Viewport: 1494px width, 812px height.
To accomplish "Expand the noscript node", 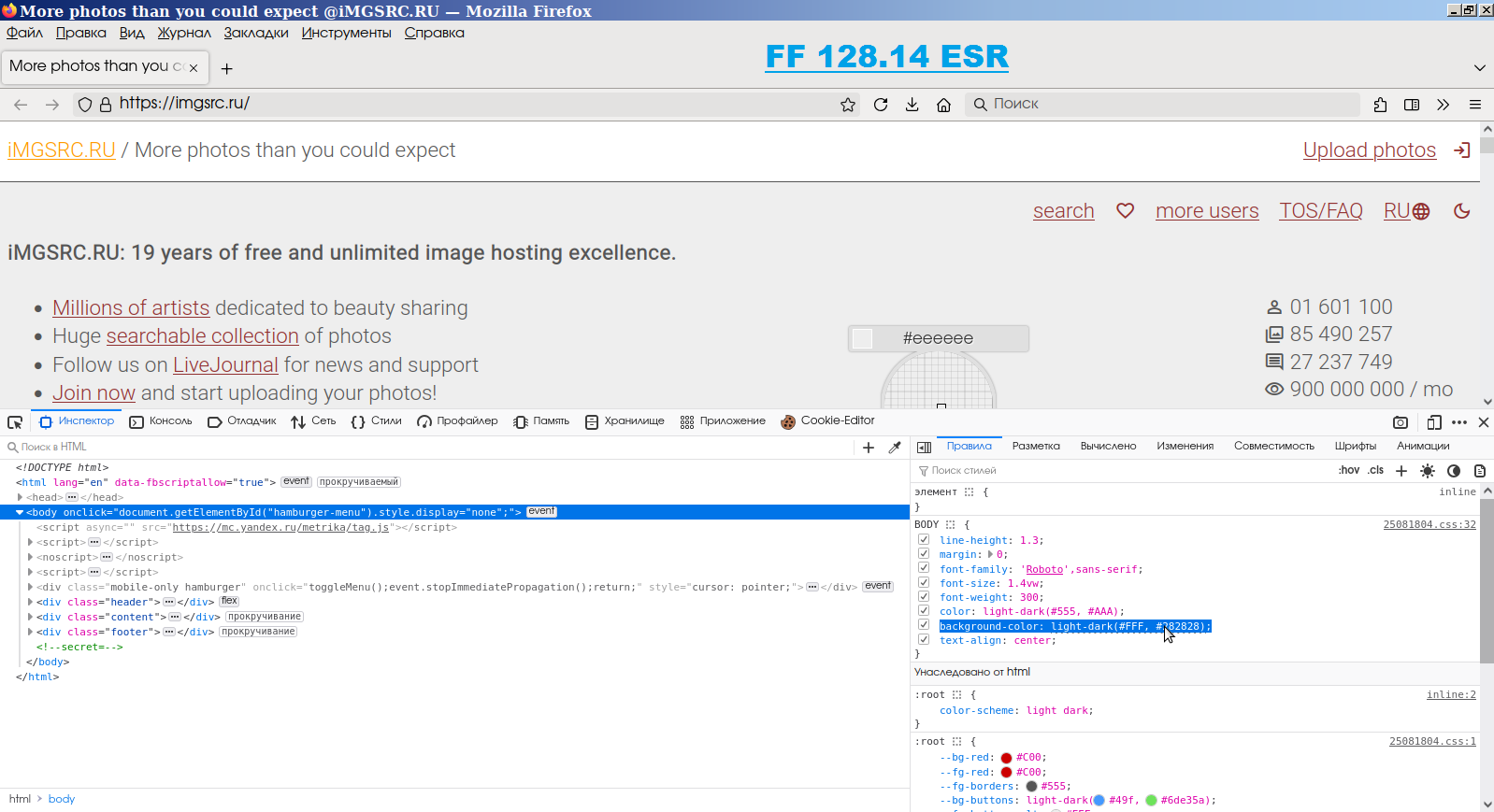I will point(30,557).
